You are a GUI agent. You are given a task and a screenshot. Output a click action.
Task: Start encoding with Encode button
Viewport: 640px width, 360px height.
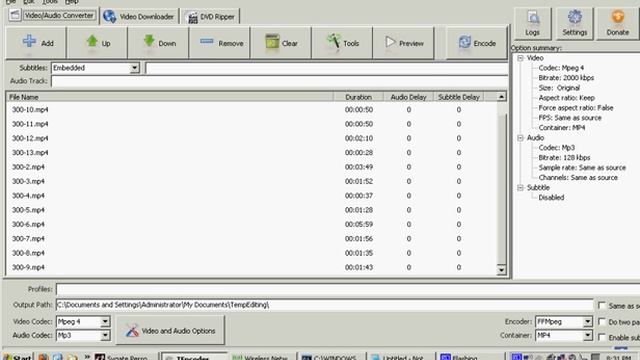tap(477, 43)
